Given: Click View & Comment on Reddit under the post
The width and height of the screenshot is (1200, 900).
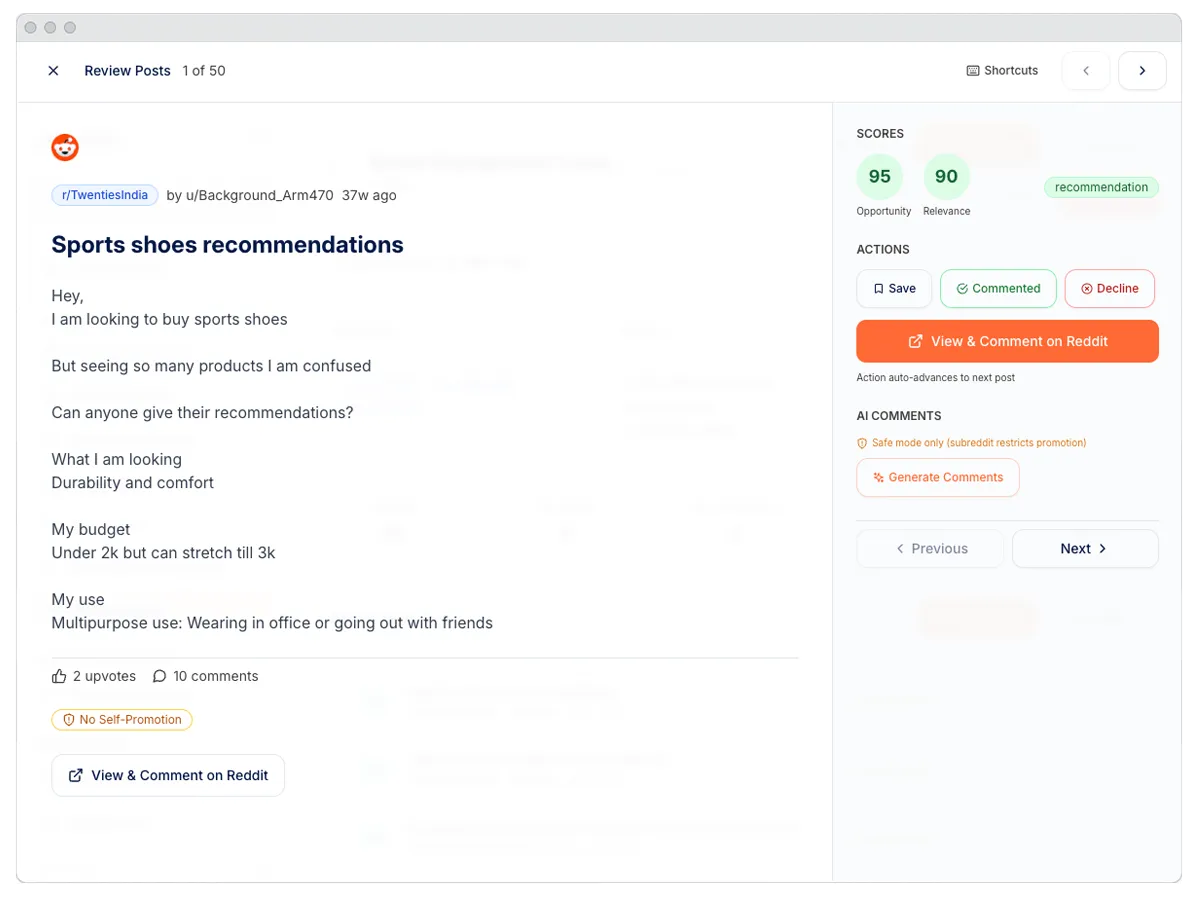Looking at the screenshot, I should pyautogui.click(x=168, y=775).
